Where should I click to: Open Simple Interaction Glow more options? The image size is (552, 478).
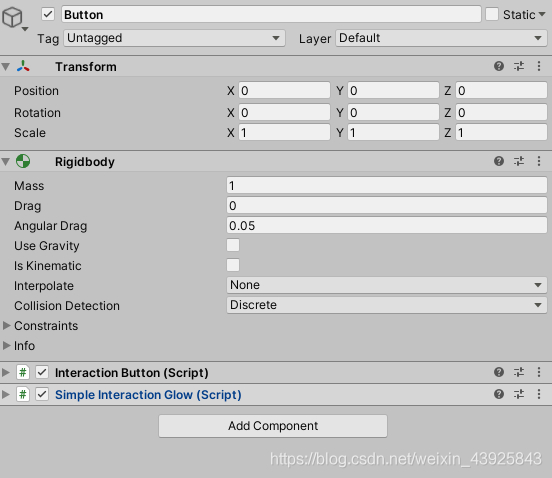(539, 394)
